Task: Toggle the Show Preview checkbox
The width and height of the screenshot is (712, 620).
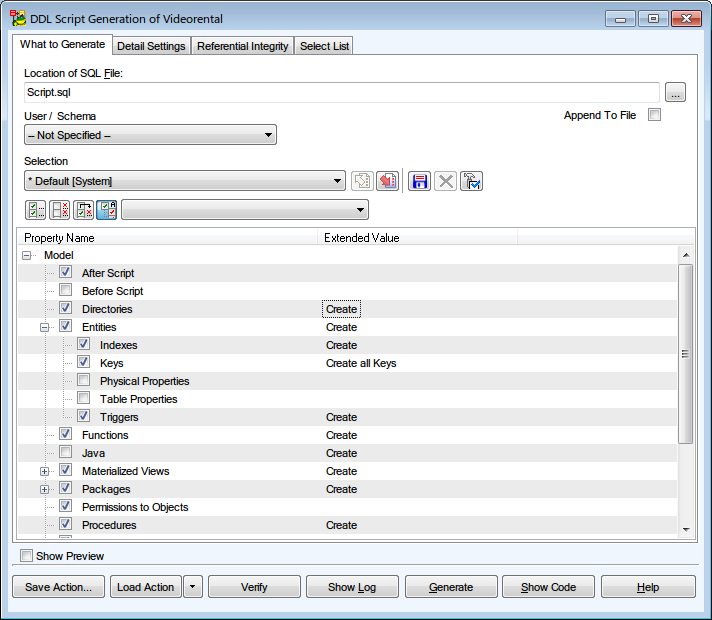Action: [x=26, y=556]
